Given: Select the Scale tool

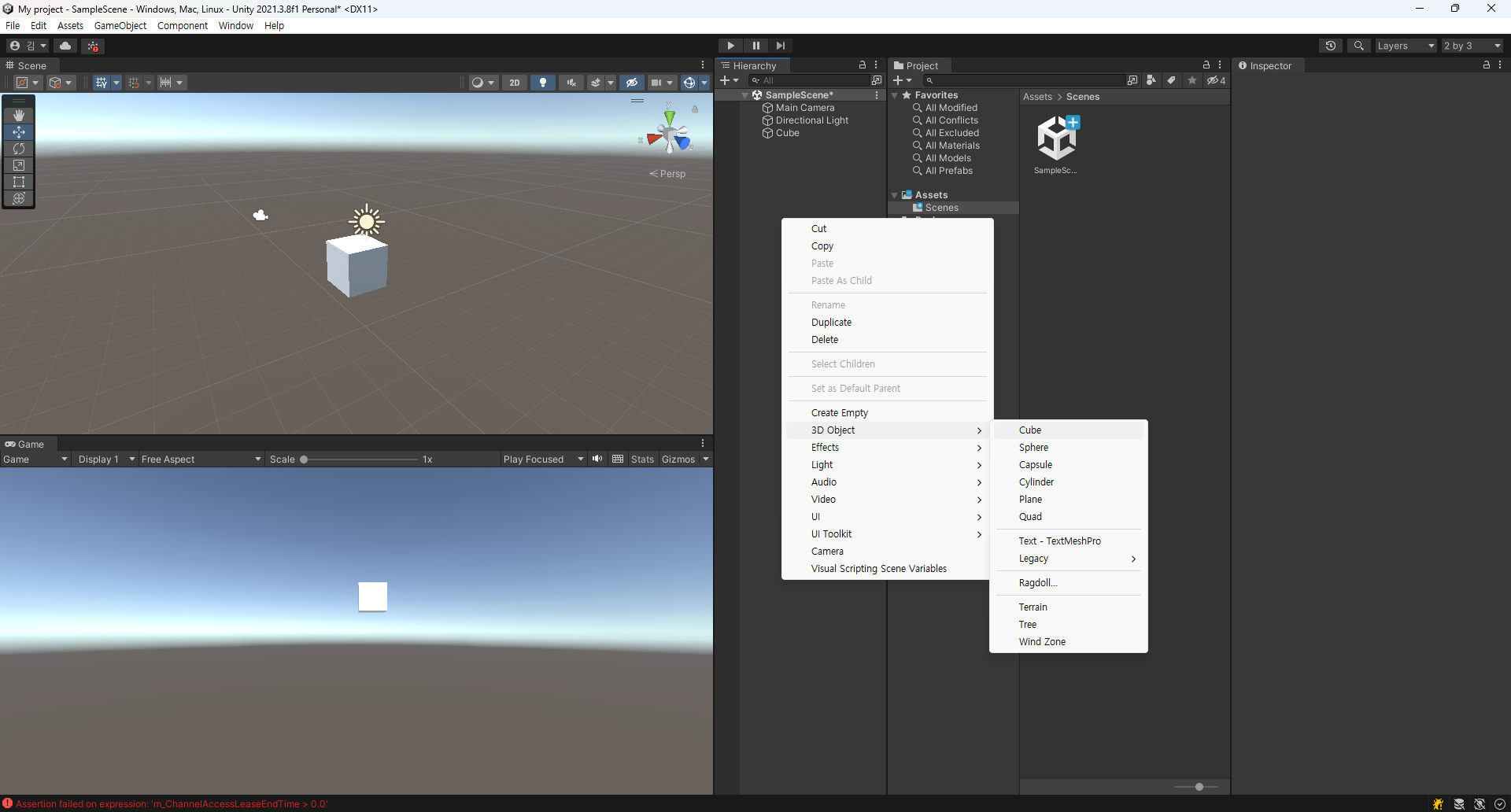Looking at the screenshot, I should click(x=19, y=165).
